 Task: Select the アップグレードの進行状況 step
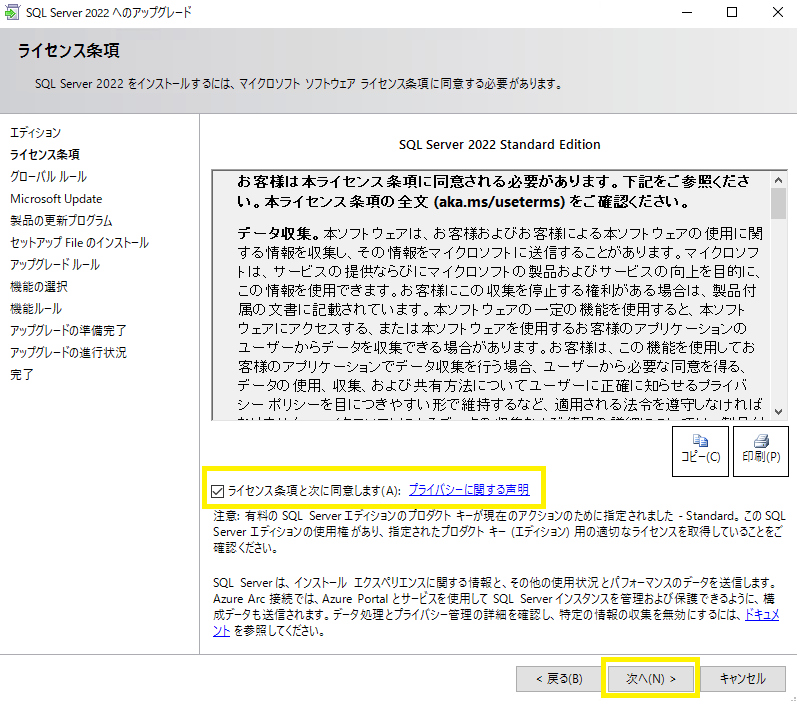(x=69, y=353)
